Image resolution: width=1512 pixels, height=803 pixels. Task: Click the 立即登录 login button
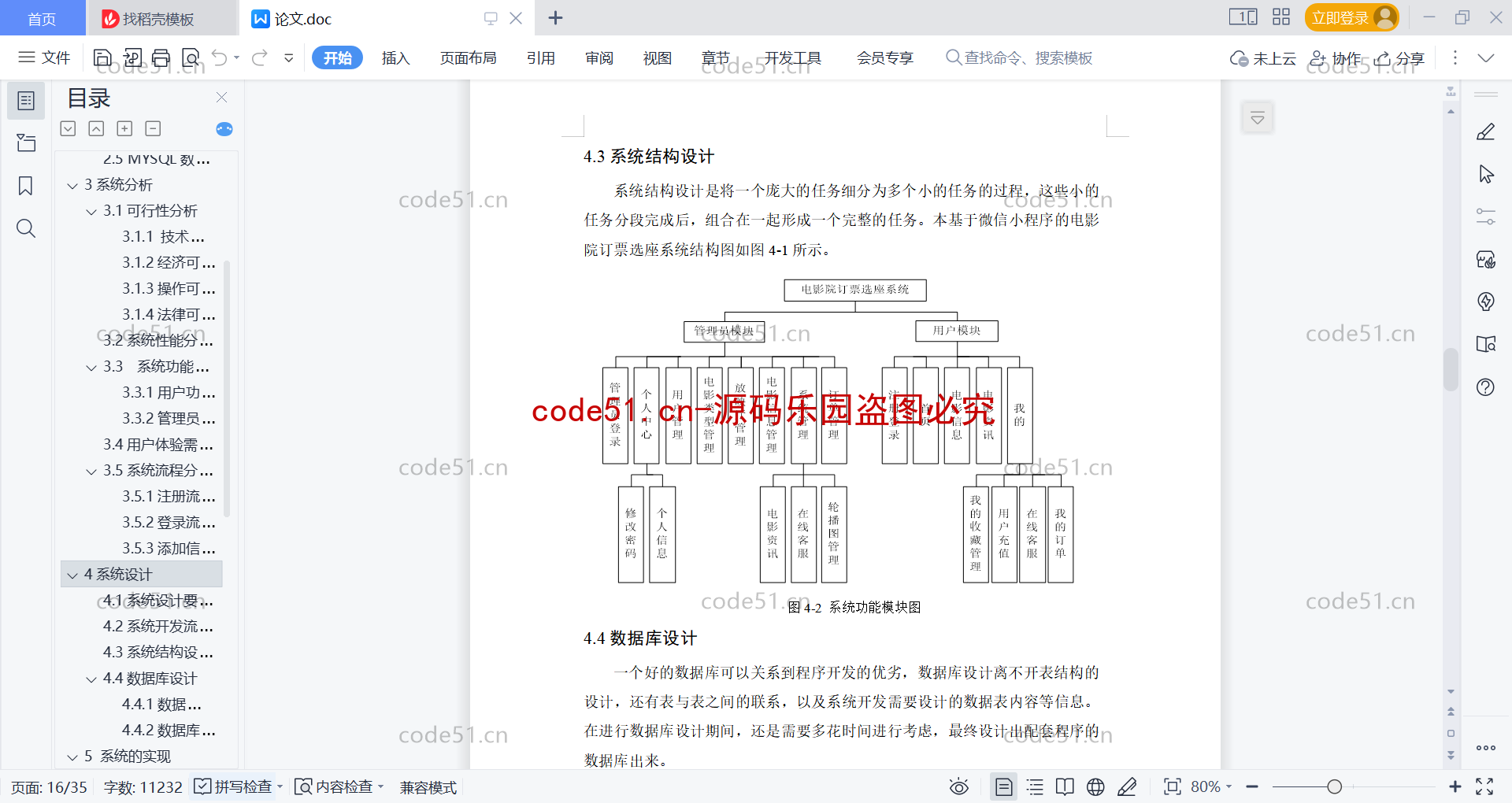1351,17
